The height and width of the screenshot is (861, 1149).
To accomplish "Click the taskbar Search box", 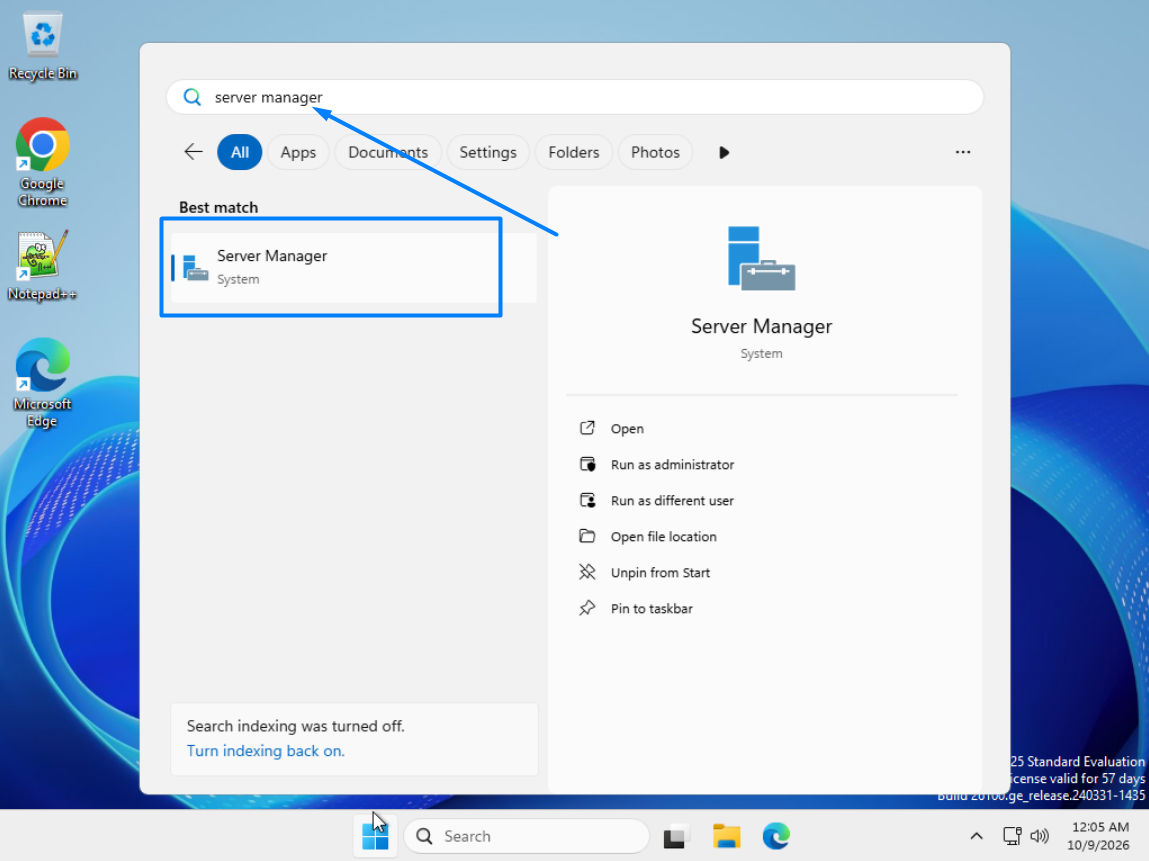I will 526,836.
